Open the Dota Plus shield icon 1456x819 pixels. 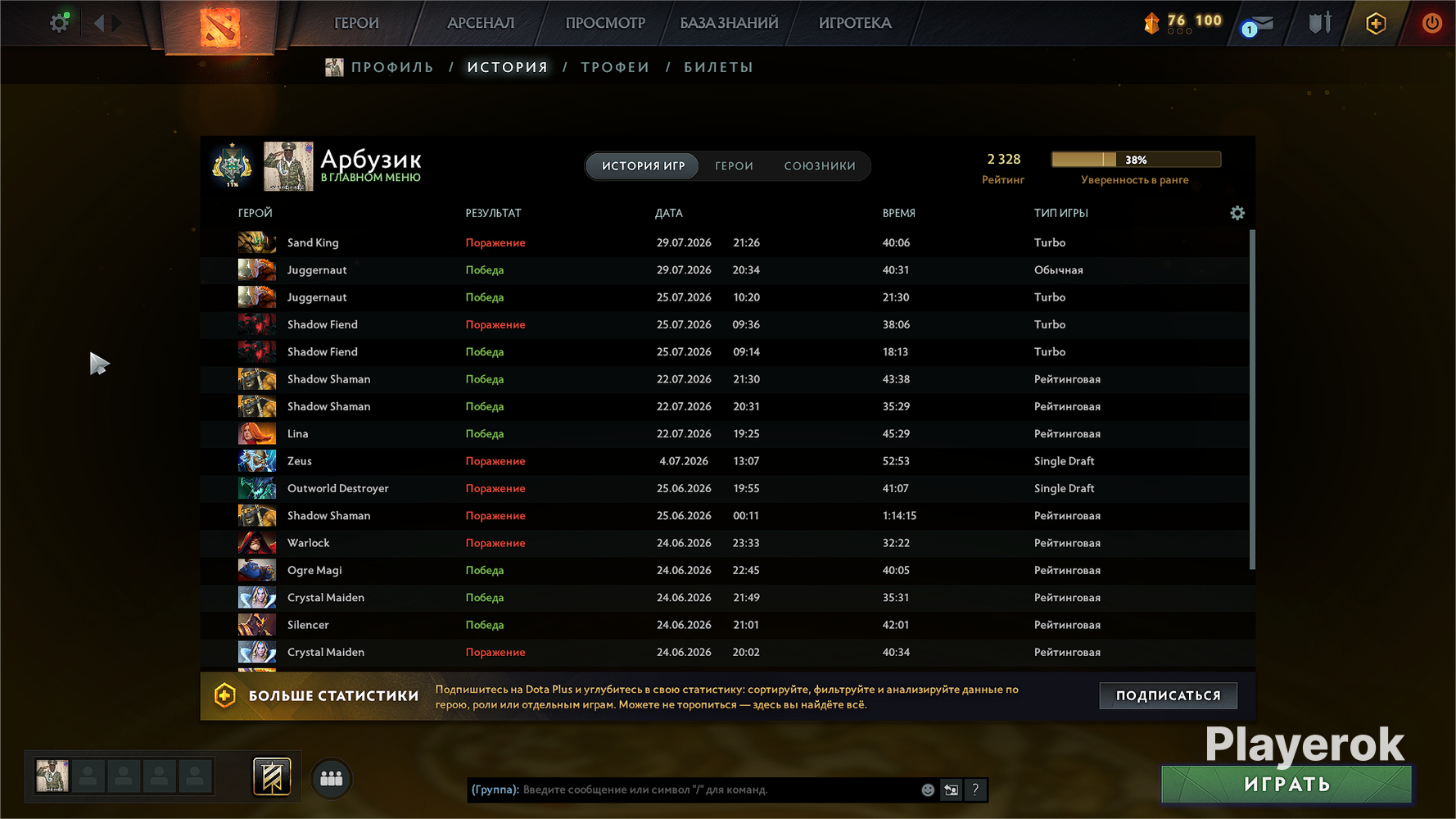[1376, 23]
